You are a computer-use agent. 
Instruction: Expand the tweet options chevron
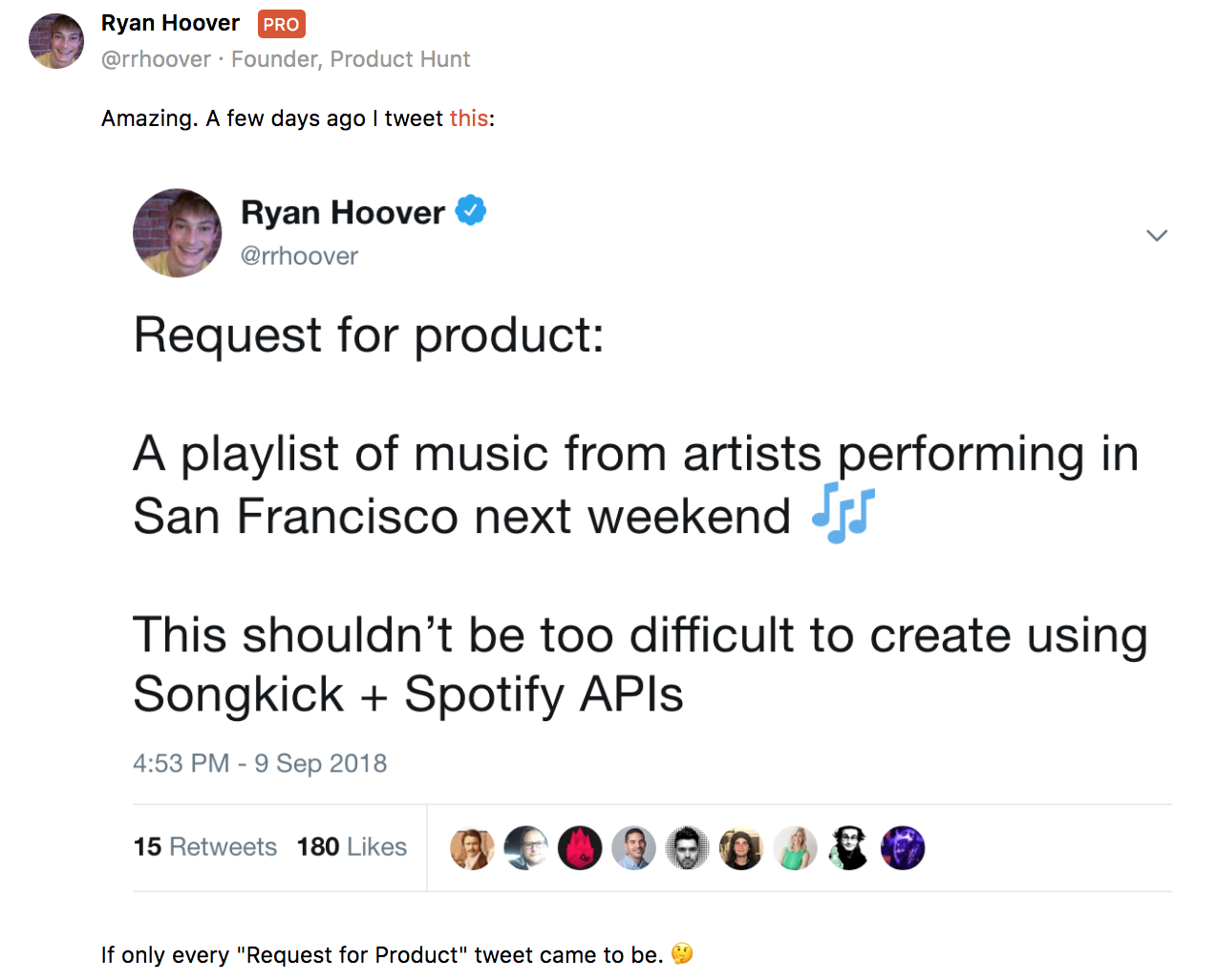pos(1156,235)
